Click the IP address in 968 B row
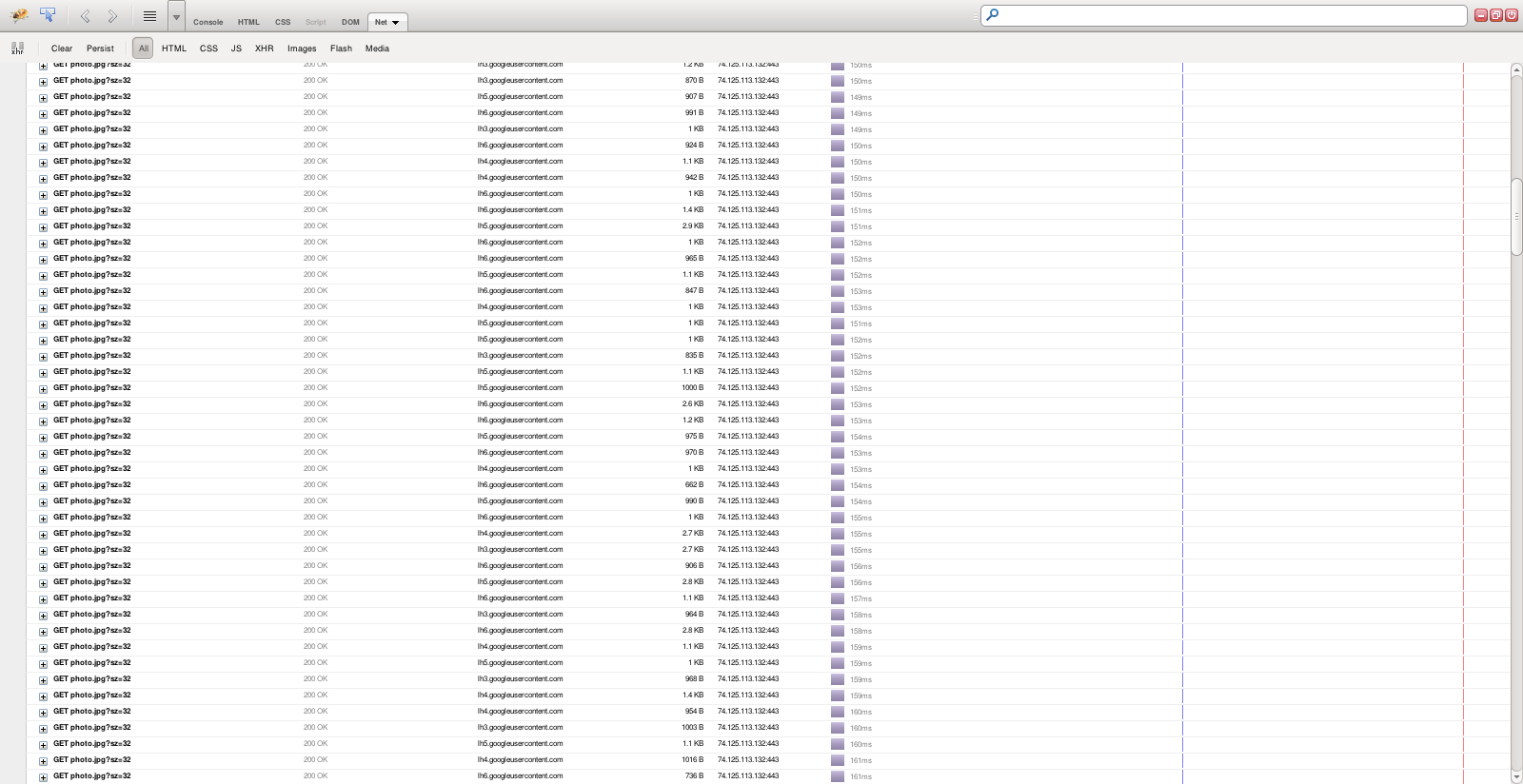 748,679
